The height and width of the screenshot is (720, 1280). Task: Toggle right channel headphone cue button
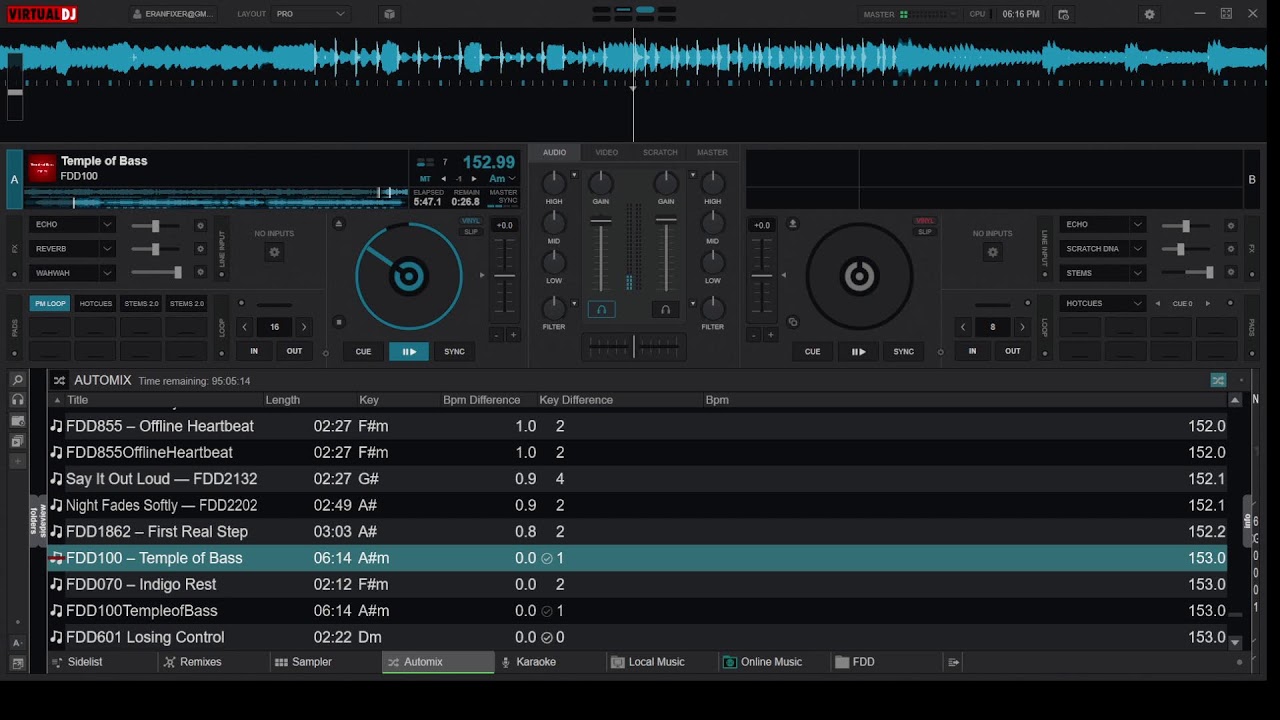pos(665,310)
